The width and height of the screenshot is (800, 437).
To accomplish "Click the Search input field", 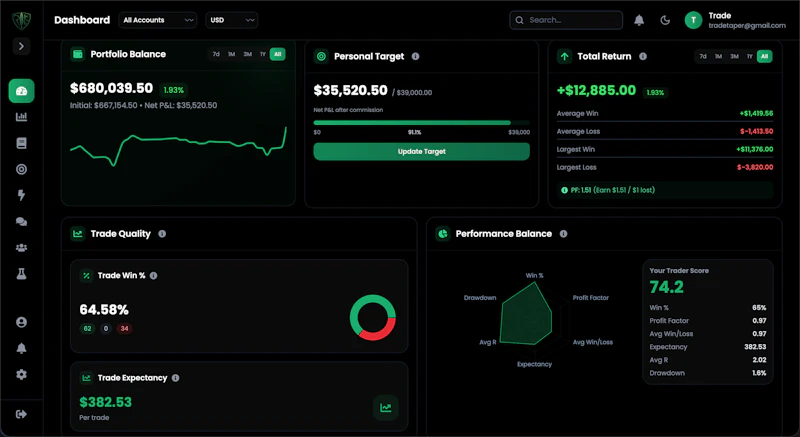I will pyautogui.click(x=566, y=20).
